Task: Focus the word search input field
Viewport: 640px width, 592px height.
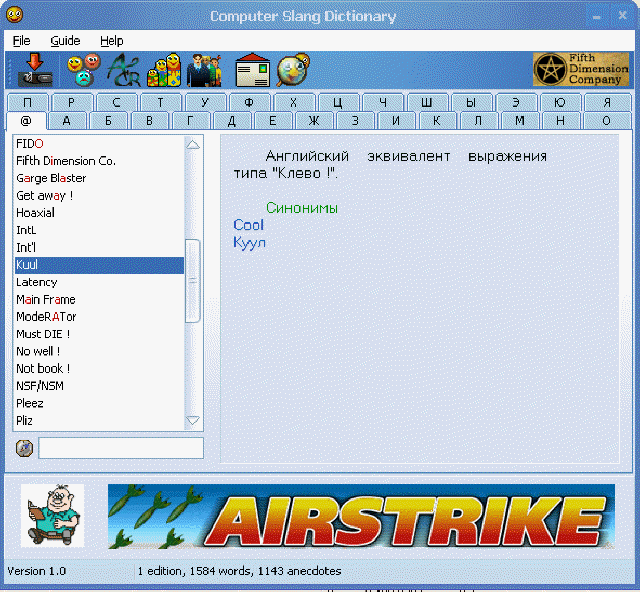Action: point(121,448)
